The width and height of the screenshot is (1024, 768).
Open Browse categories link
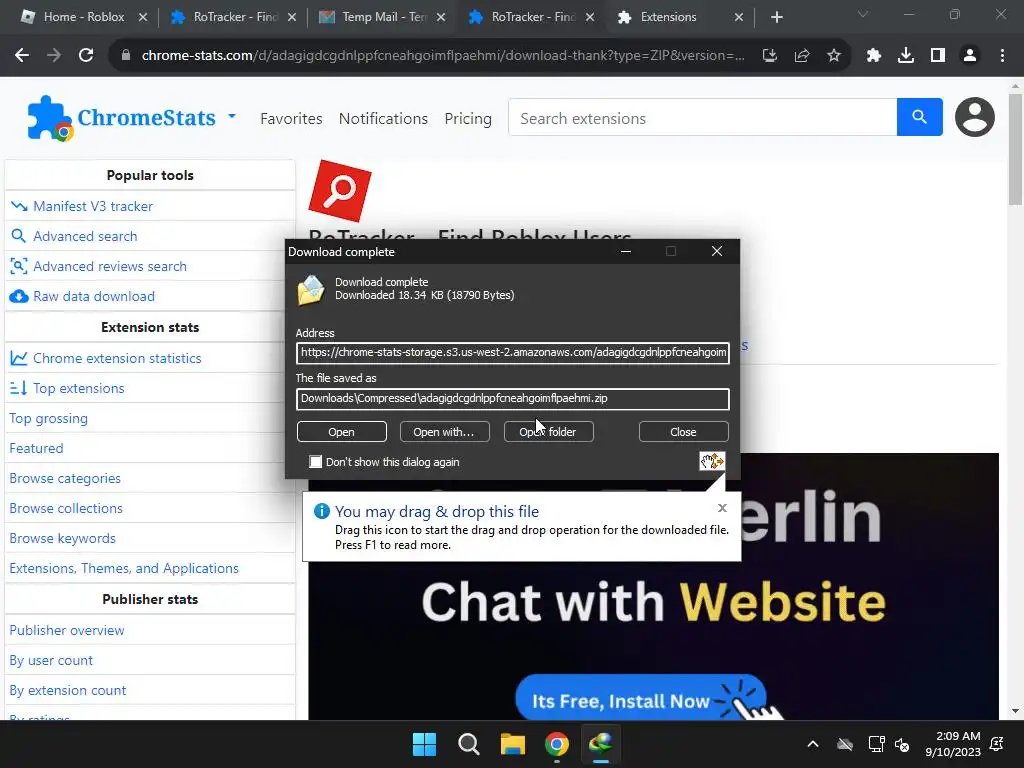coord(65,479)
